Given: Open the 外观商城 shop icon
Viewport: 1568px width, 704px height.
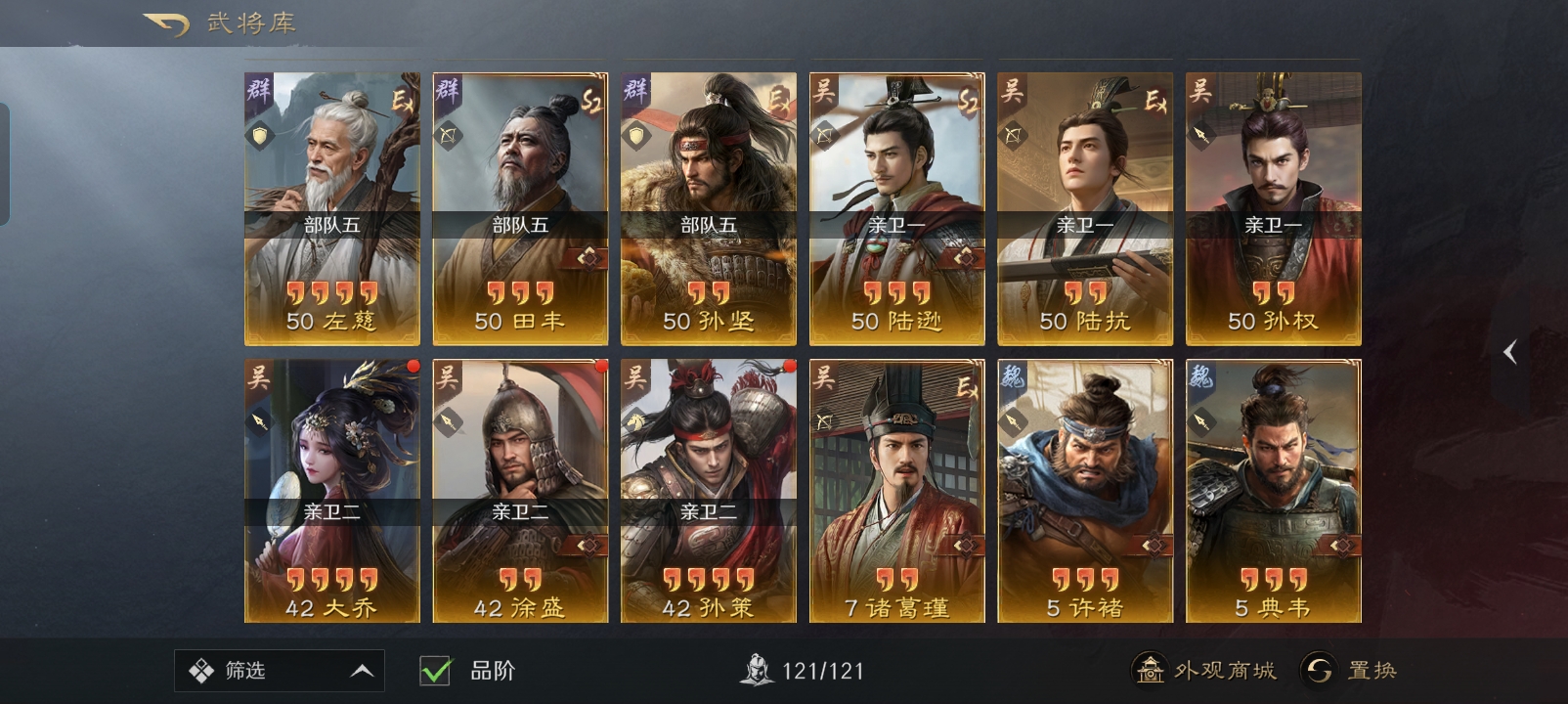Looking at the screenshot, I should tap(1150, 670).
